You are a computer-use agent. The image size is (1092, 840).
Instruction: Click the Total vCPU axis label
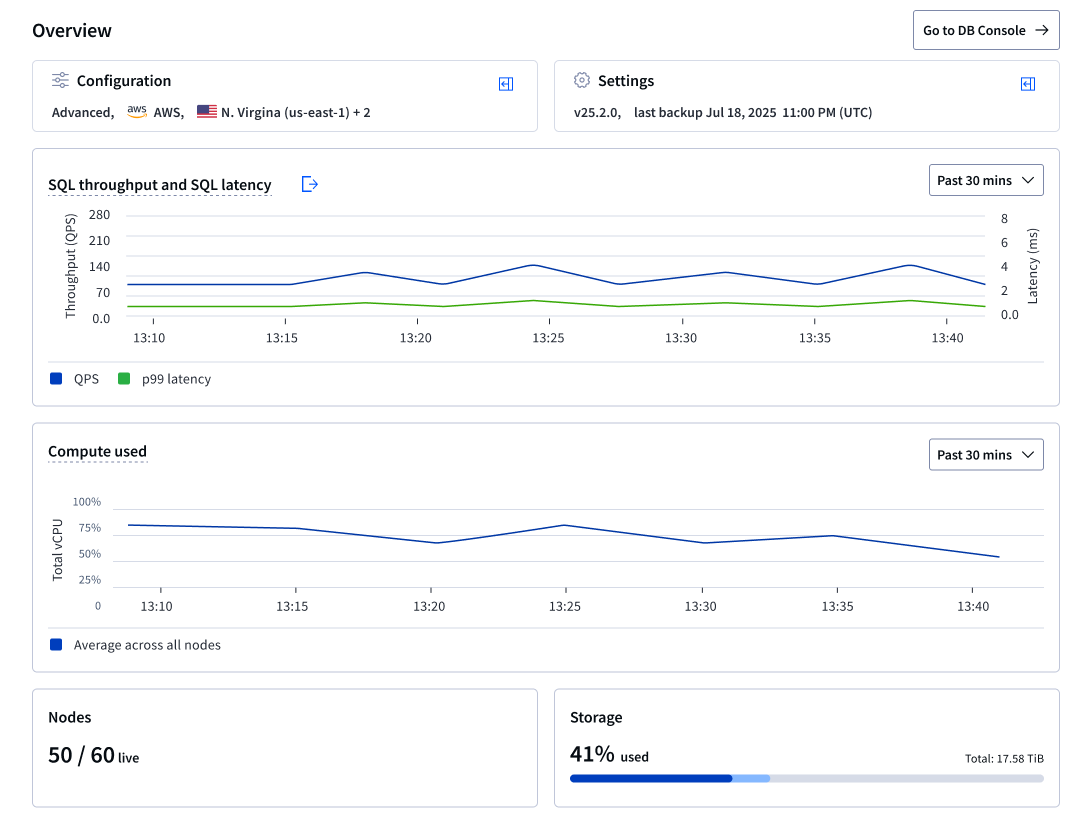coord(57,550)
